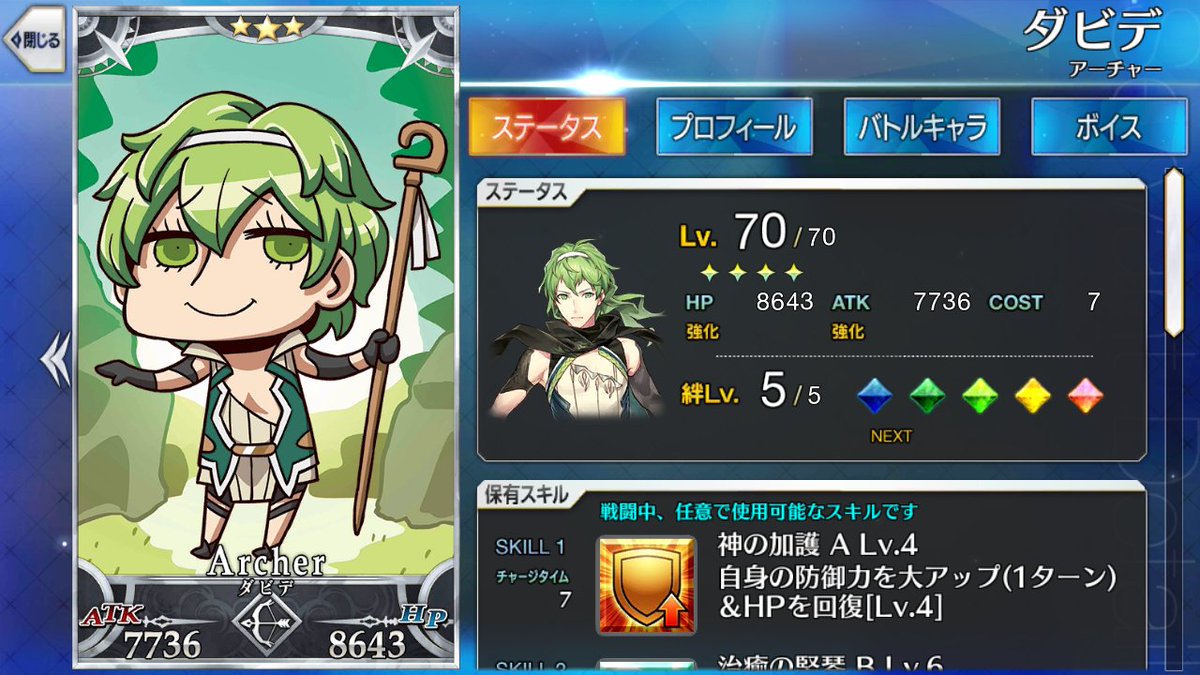Click the 強化 label under ATK
The image size is (1200, 675).
[x=848, y=332]
